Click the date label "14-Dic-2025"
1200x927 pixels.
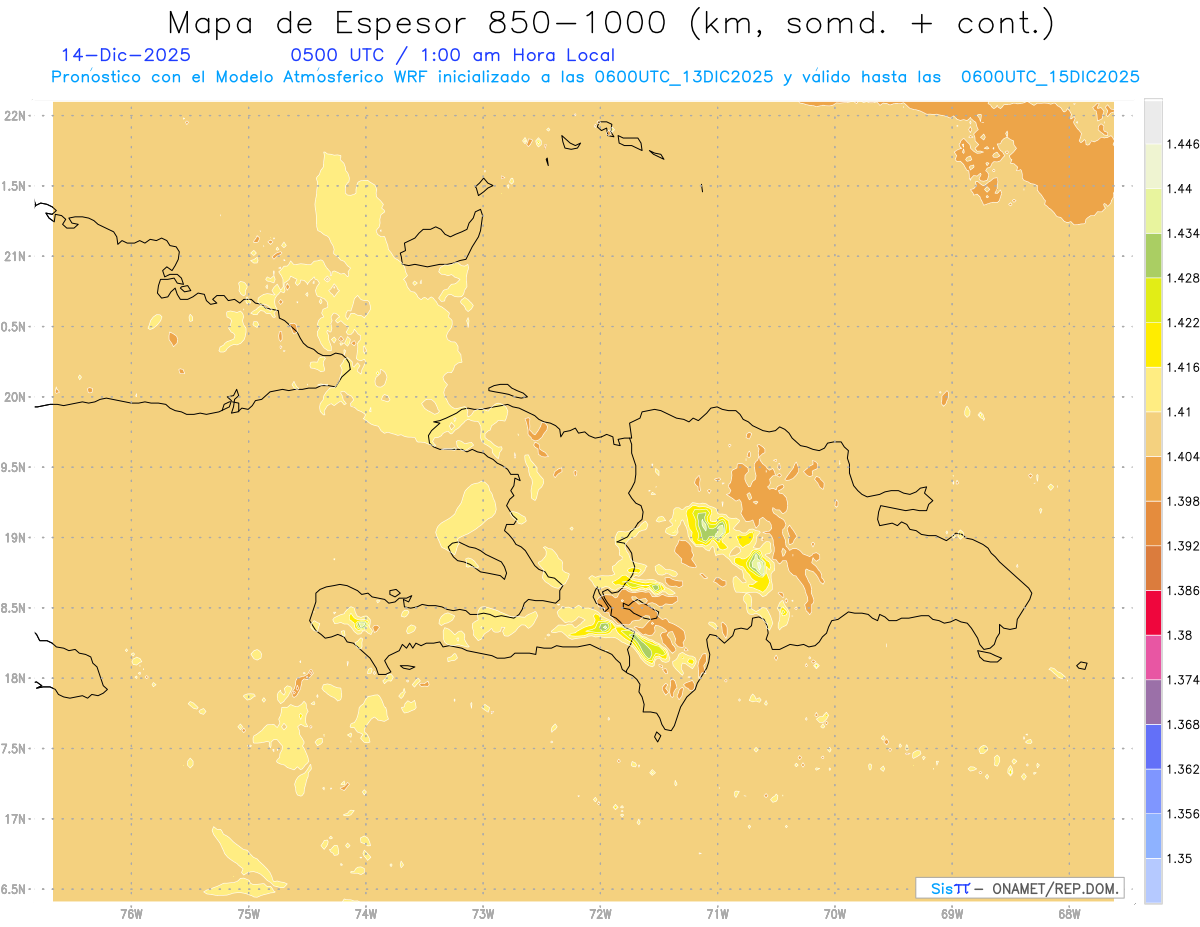(126, 56)
